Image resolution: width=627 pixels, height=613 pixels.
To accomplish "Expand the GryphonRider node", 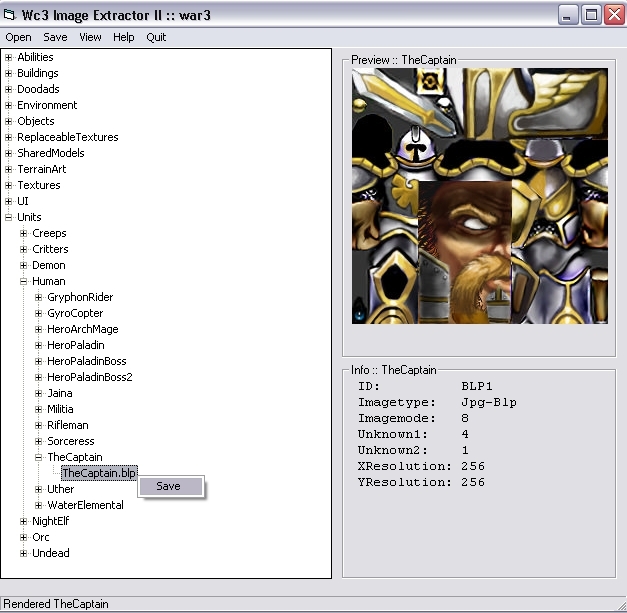I will click(x=38, y=297).
